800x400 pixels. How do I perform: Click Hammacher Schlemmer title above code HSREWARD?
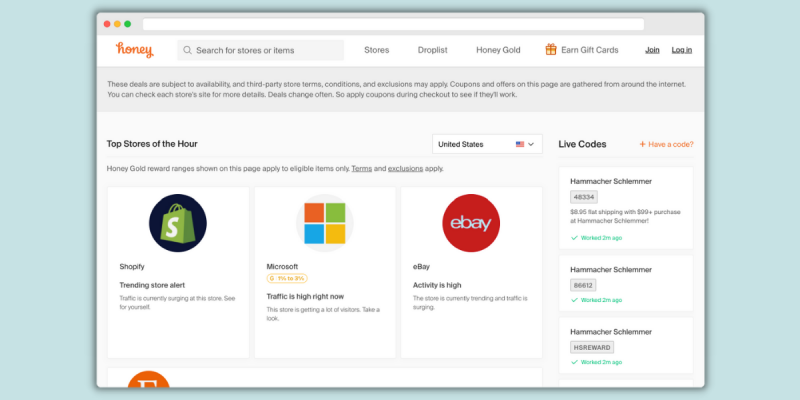point(611,332)
